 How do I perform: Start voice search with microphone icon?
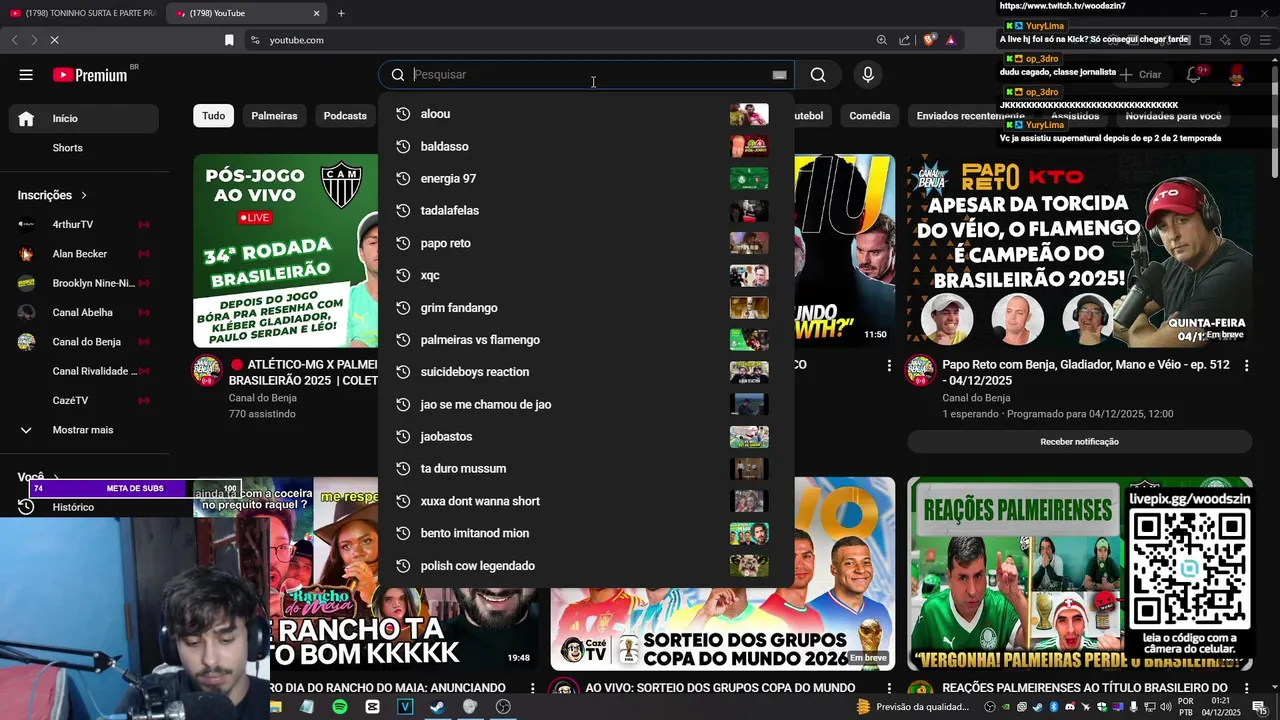tap(868, 75)
